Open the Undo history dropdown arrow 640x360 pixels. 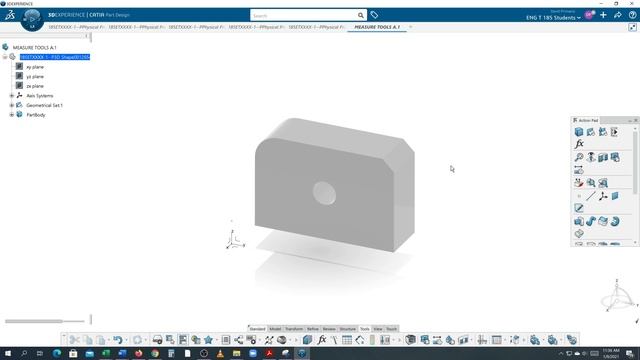(x=126, y=340)
